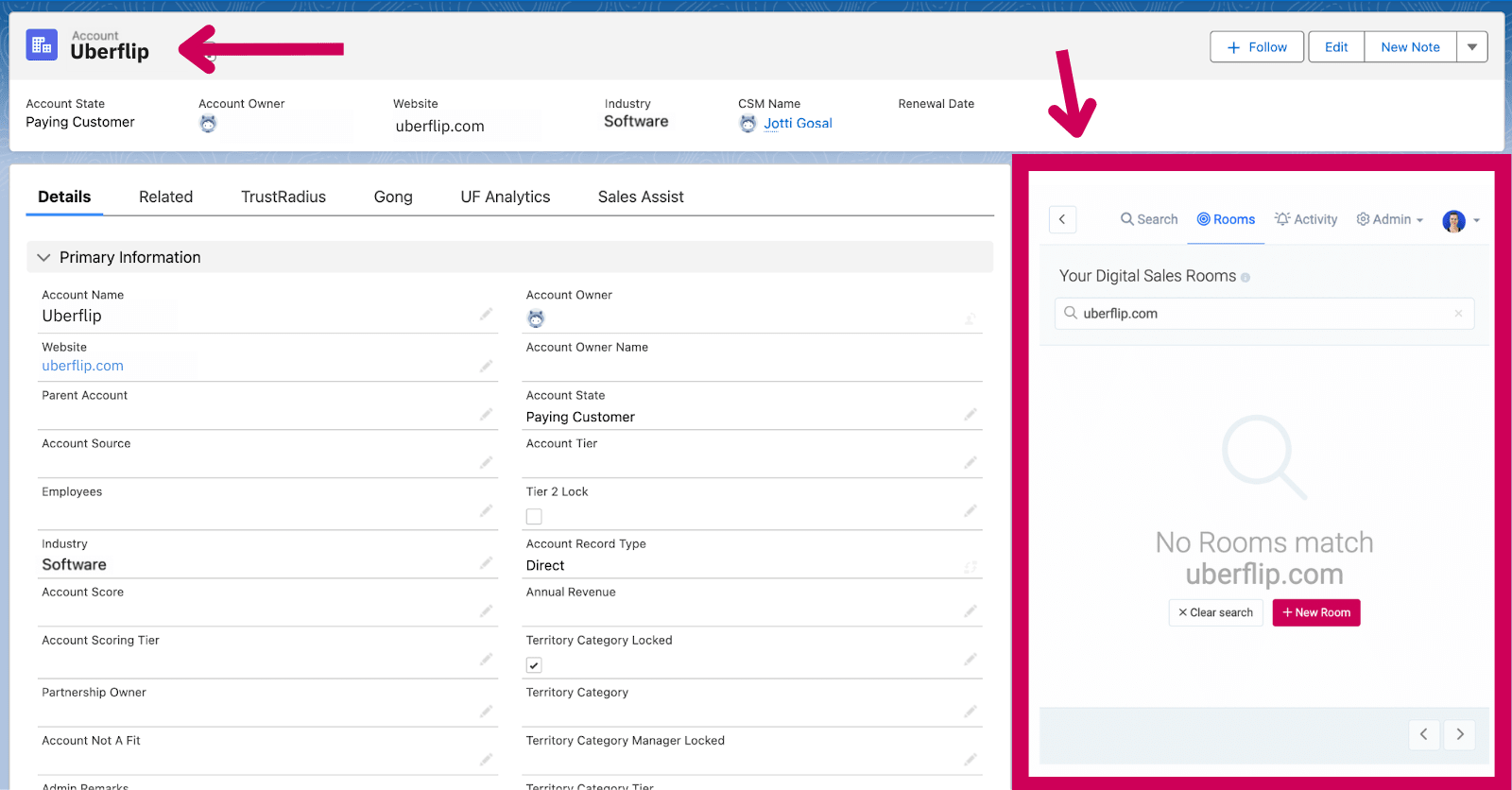Click the Uberflip account building icon
This screenshot has width=1512, height=790.
pyautogui.click(x=42, y=44)
